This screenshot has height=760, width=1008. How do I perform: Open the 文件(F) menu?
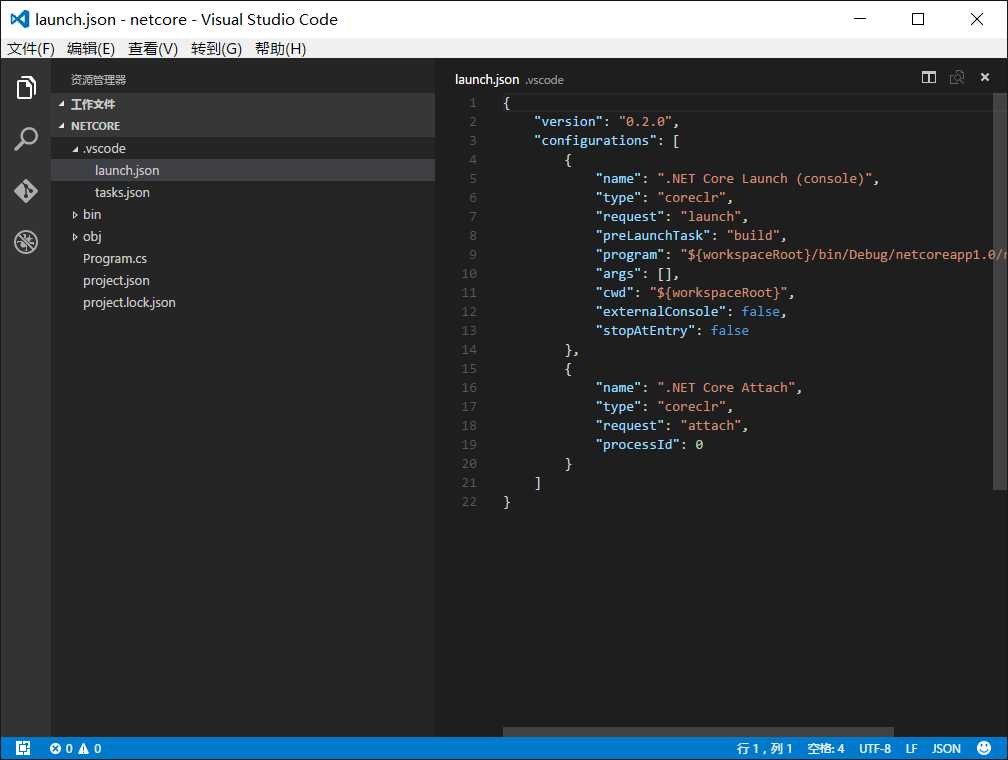[x=31, y=48]
